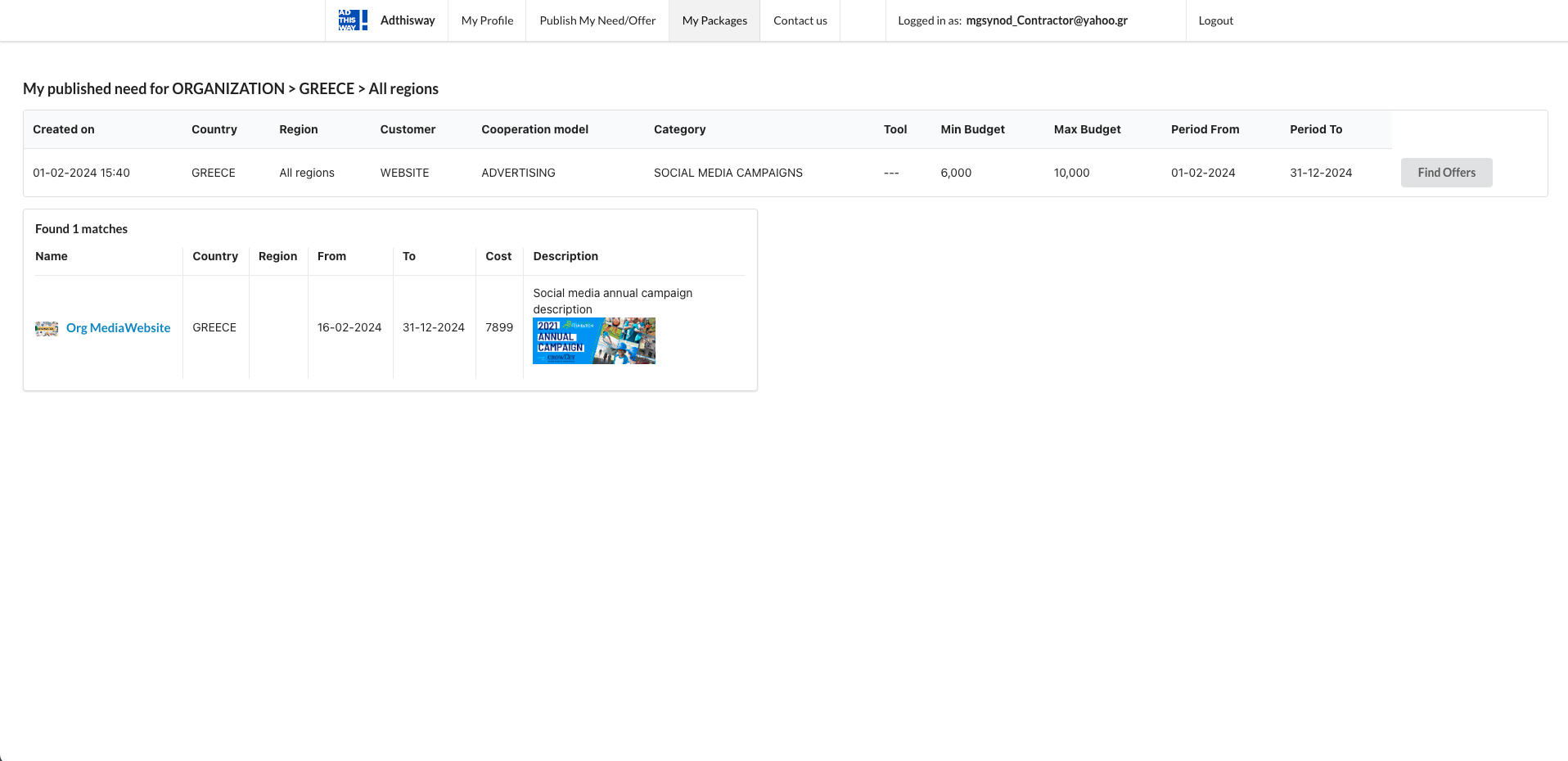The width and height of the screenshot is (1568, 761).
Task: Open the annual campaign thumbnail image
Action: [x=594, y=340]
